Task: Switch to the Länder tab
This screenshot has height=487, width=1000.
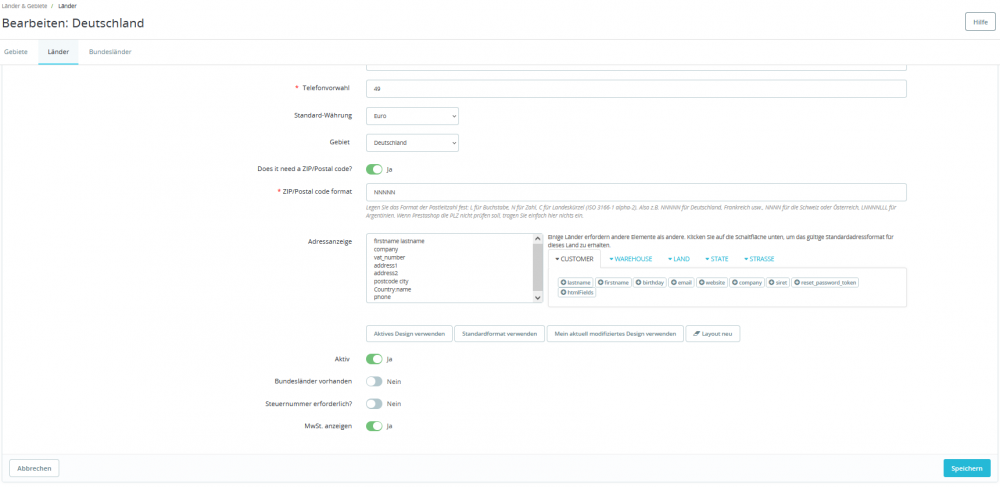Action: coord(58,52)
